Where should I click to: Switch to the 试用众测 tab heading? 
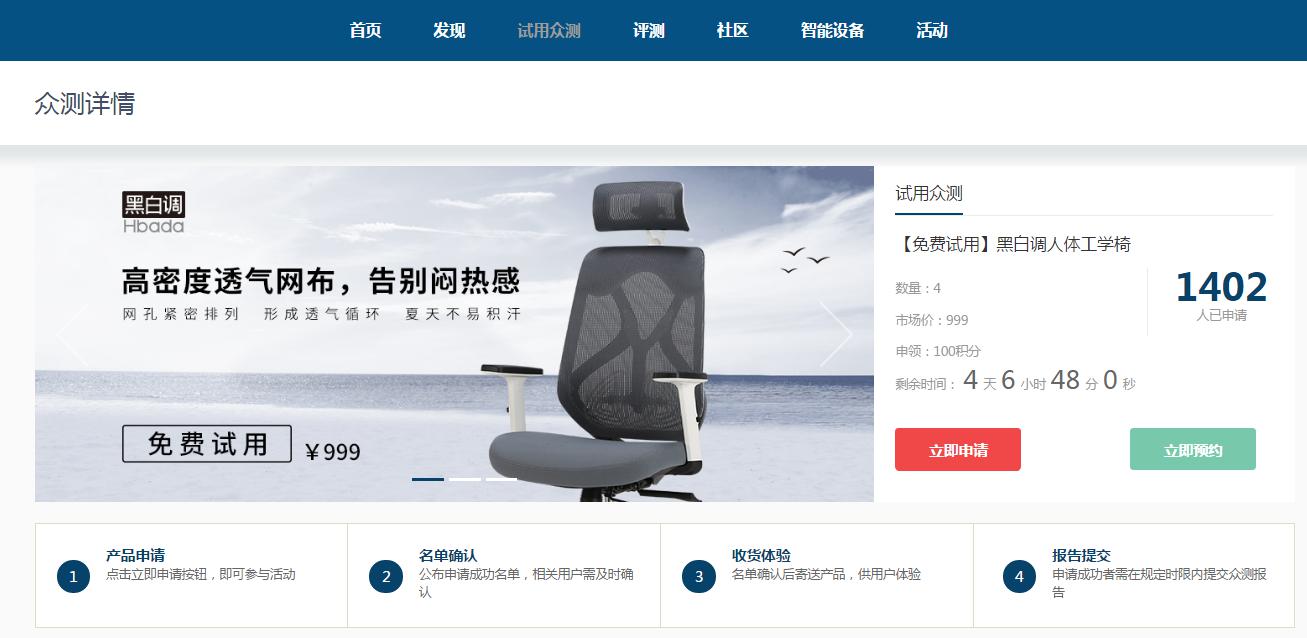(929, 194)
